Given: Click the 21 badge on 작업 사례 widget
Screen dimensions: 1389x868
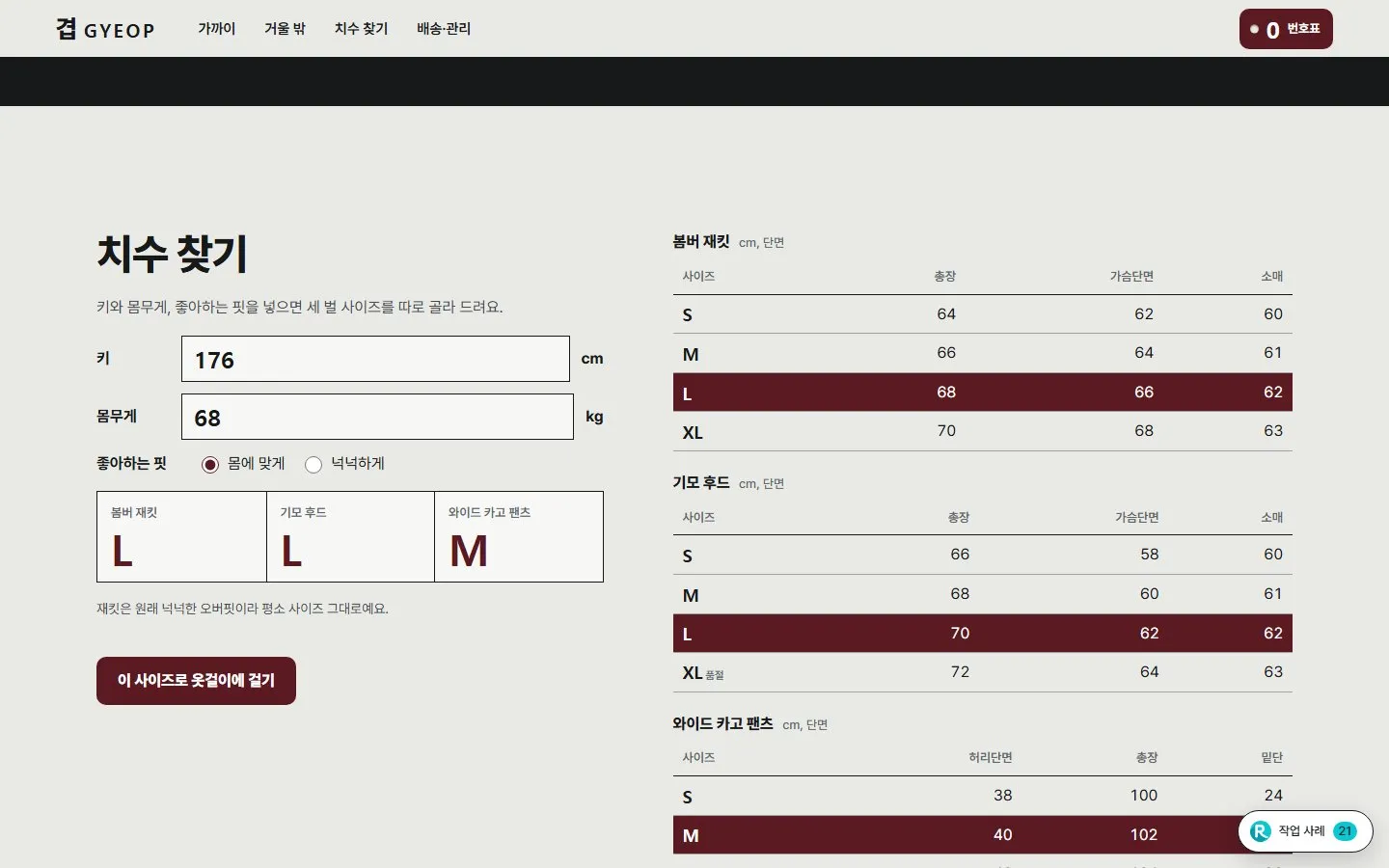Looking at the screenshot, I should [x=1345, y=831].
